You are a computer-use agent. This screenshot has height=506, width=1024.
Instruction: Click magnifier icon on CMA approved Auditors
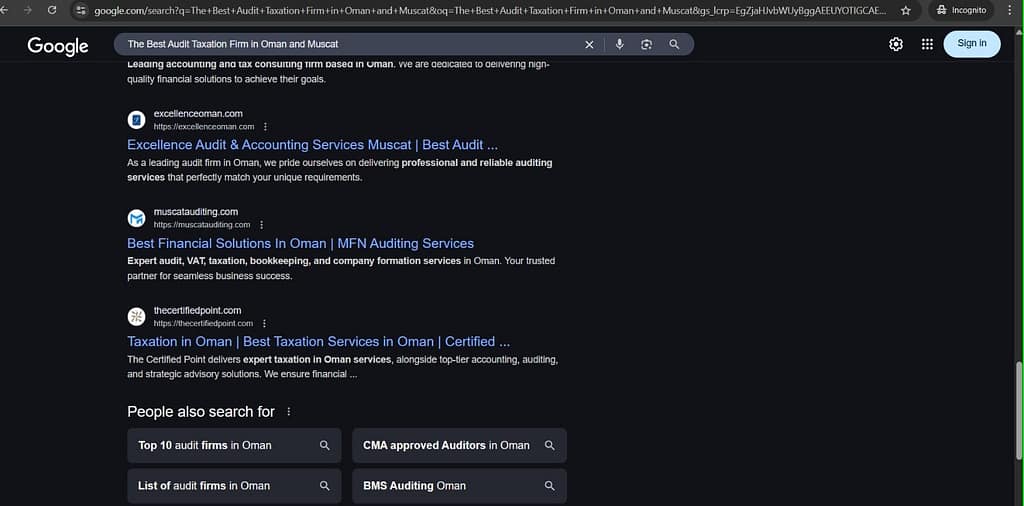(550, 445)
